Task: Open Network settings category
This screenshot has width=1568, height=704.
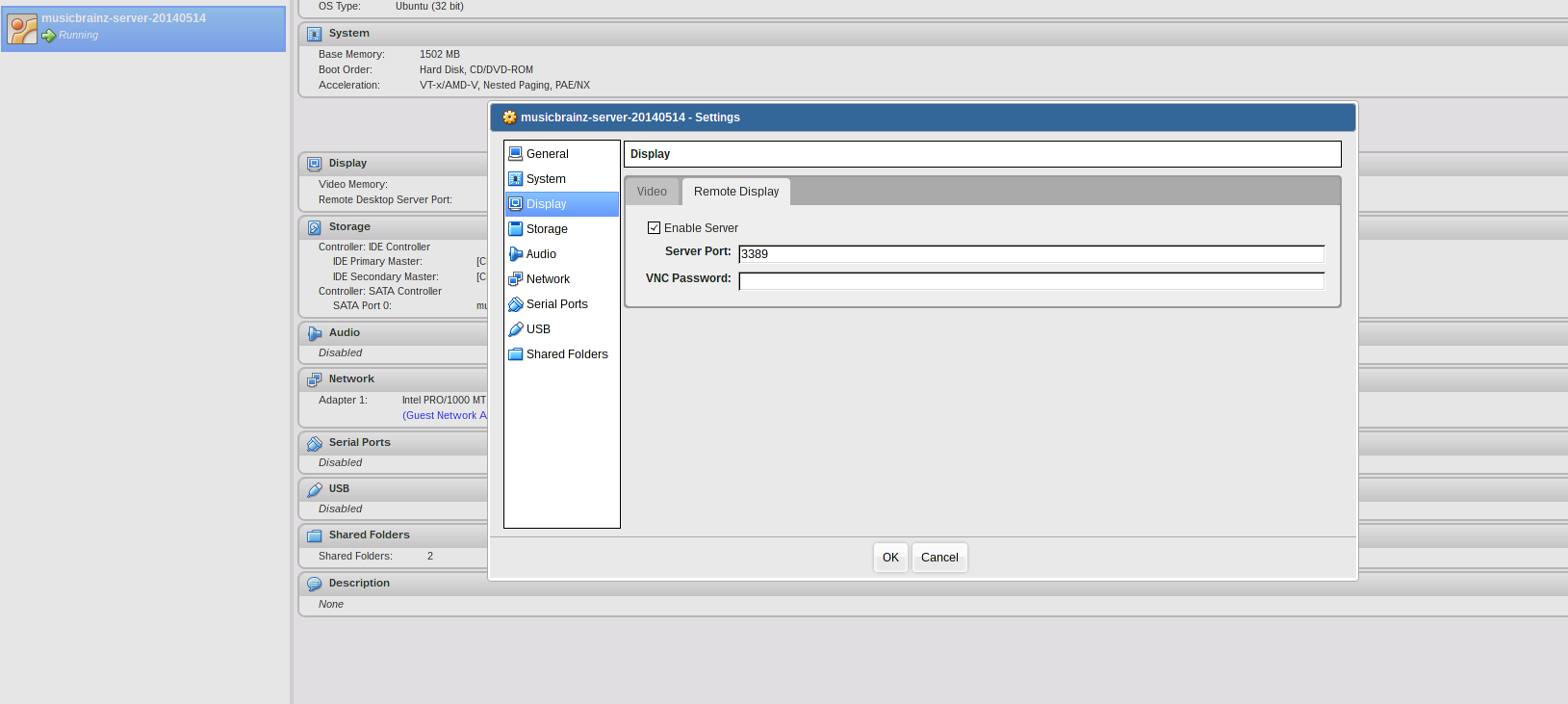Action: pyautogui.click(x=562, y=279)
